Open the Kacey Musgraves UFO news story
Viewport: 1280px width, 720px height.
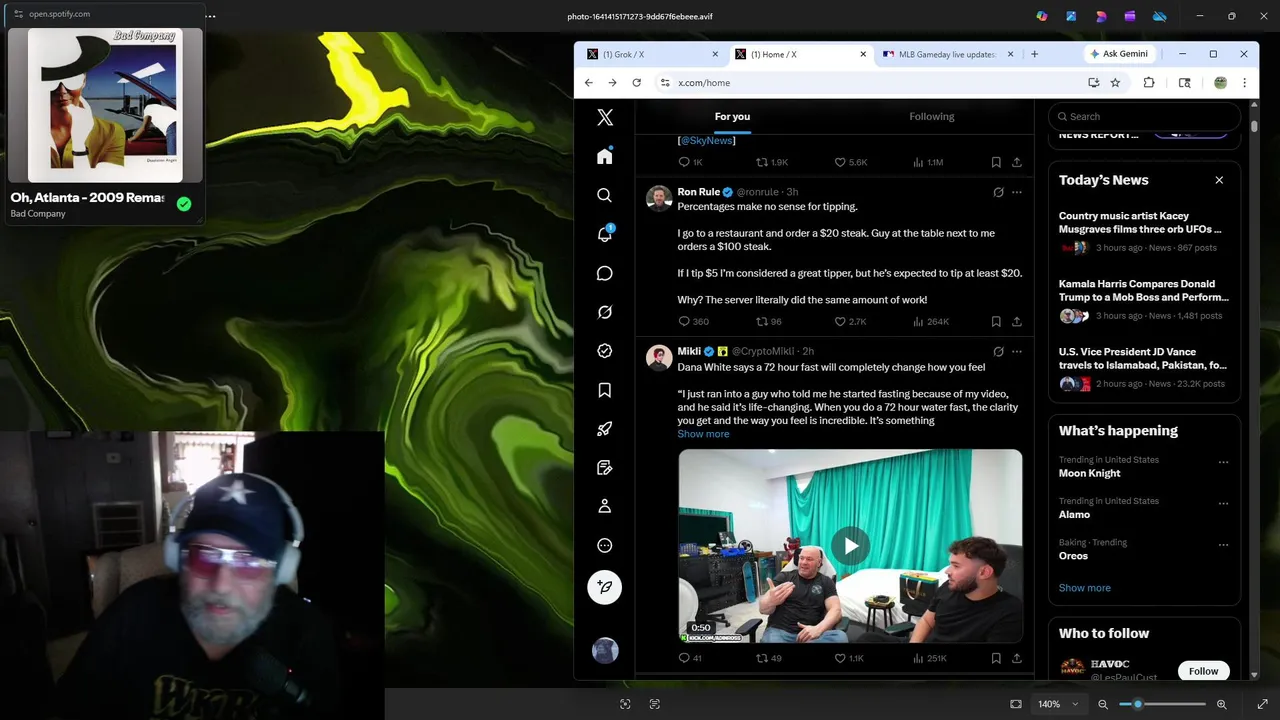pos(1143,231)
